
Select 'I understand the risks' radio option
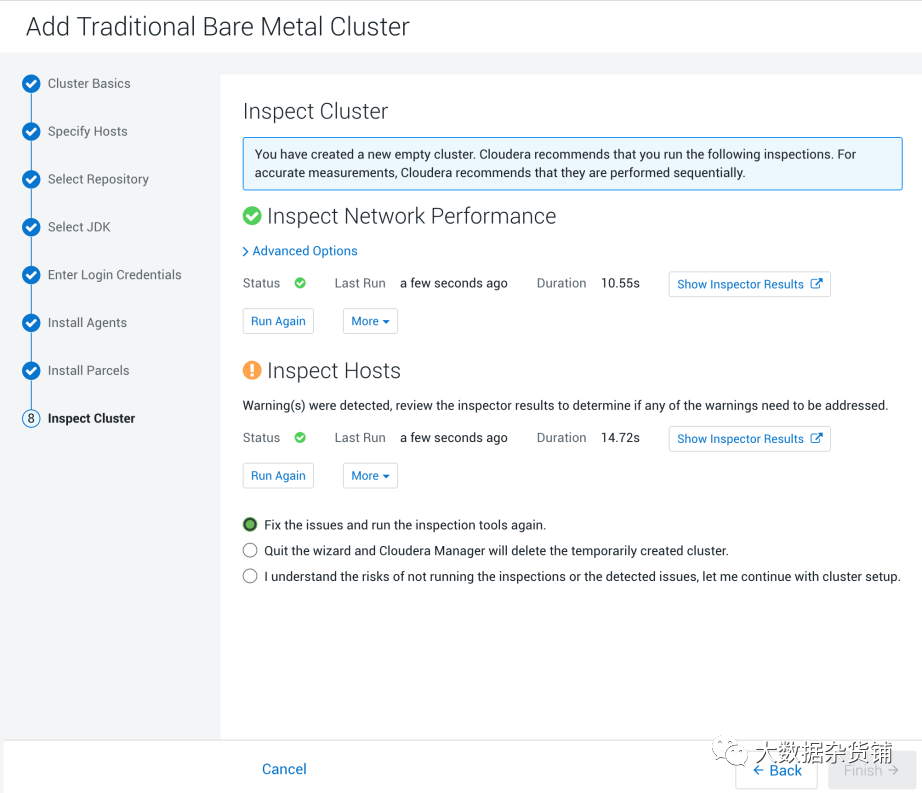point(250,576)
